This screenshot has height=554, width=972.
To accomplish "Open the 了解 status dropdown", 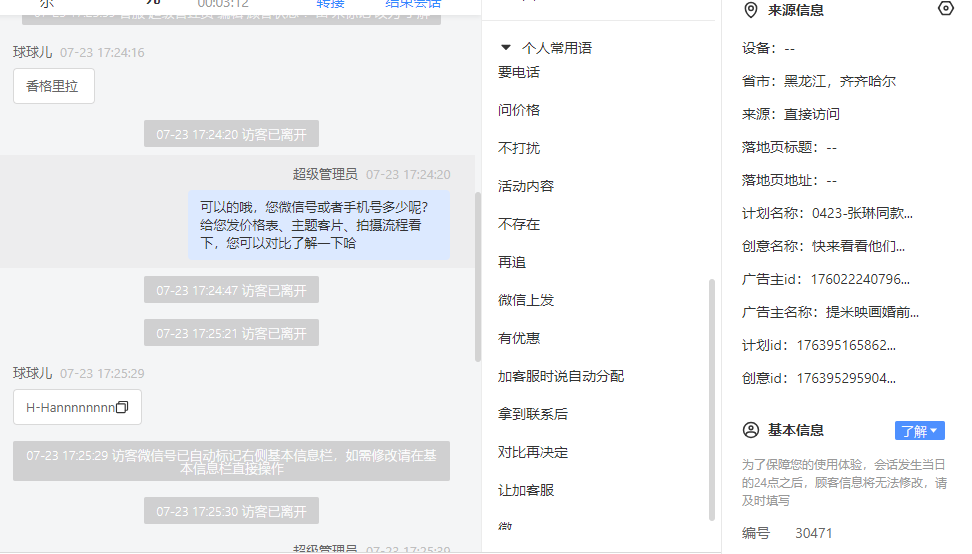I will click(x=919, y=431).
